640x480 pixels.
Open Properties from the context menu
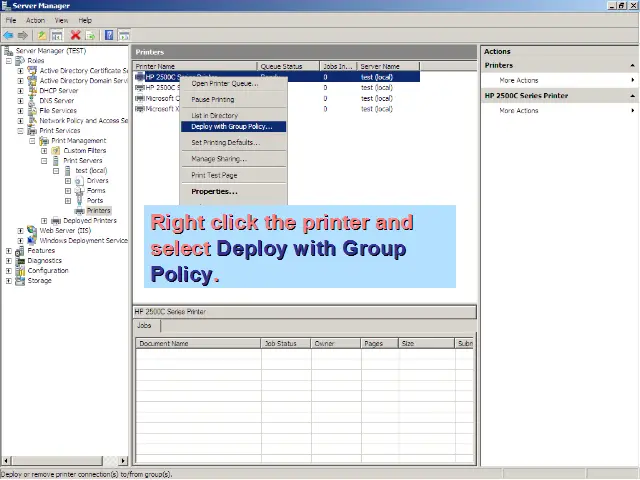pos(233,191)
